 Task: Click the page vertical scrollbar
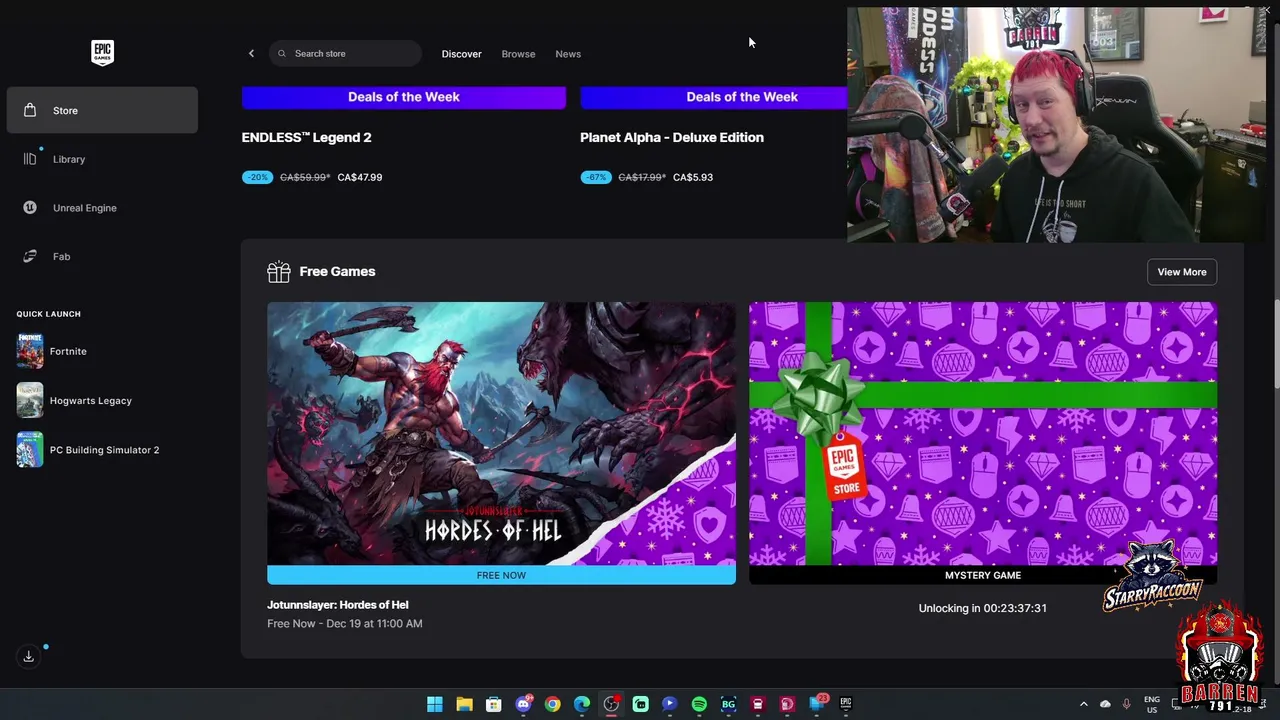[1276, 343]
